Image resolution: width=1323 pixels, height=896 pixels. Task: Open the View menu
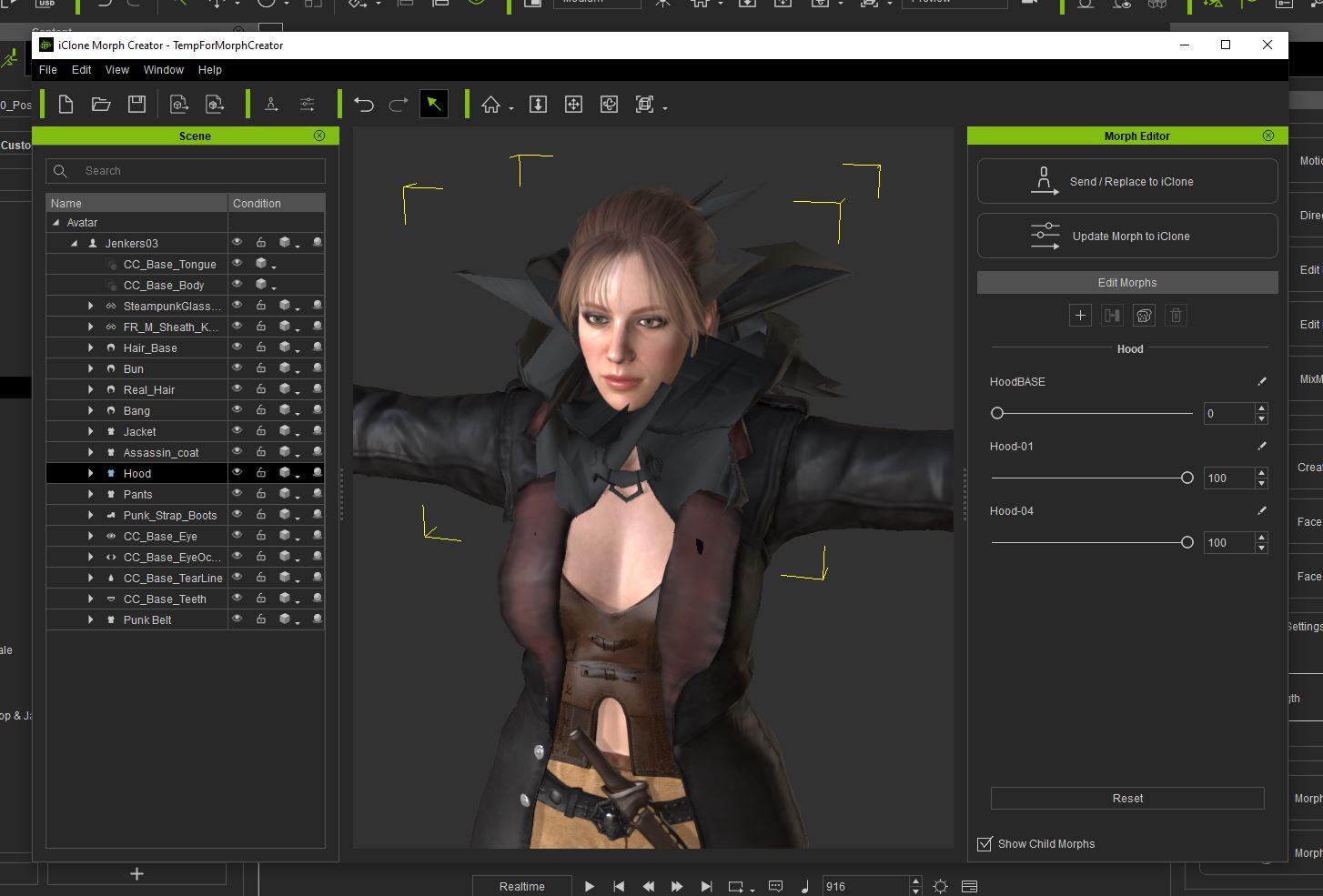(117, 70)
